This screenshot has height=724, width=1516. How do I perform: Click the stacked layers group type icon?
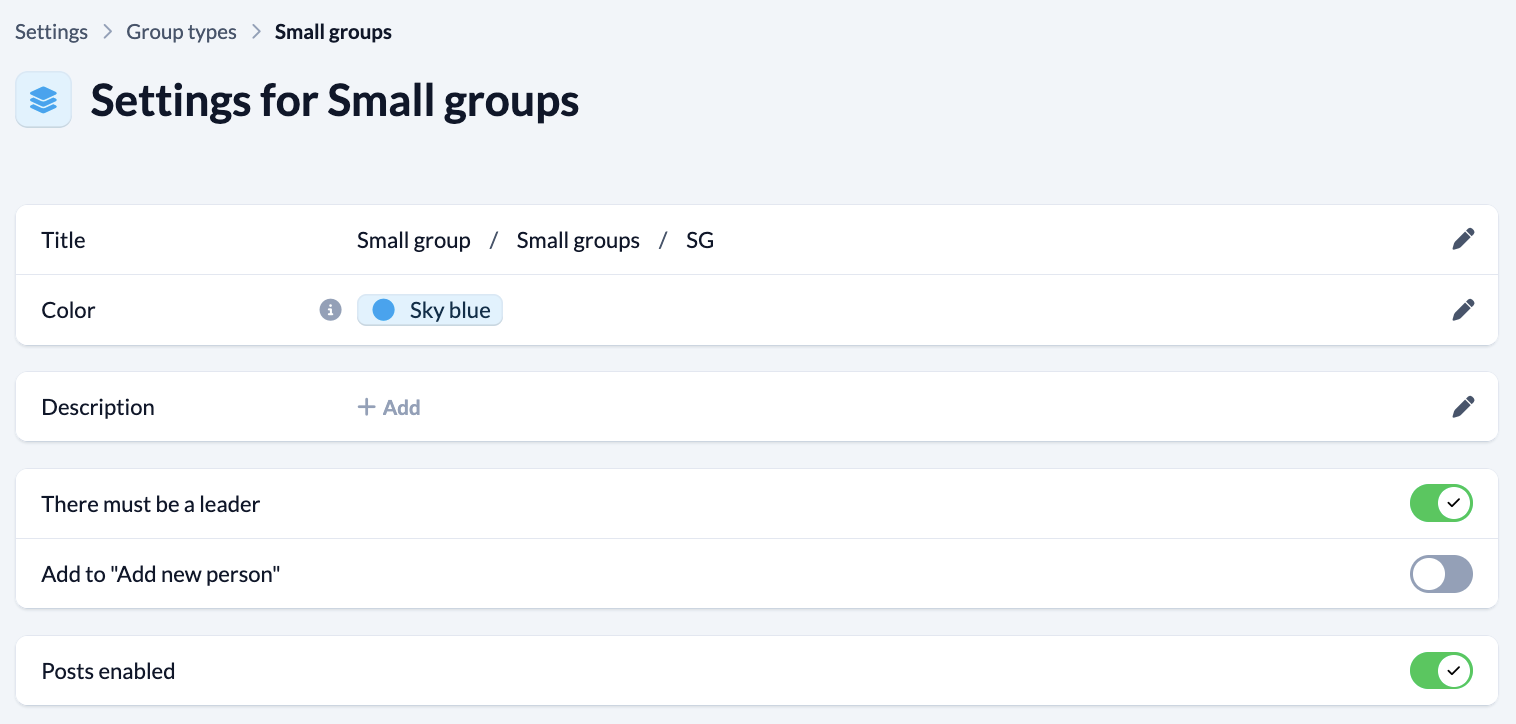(x=43, y=100)
